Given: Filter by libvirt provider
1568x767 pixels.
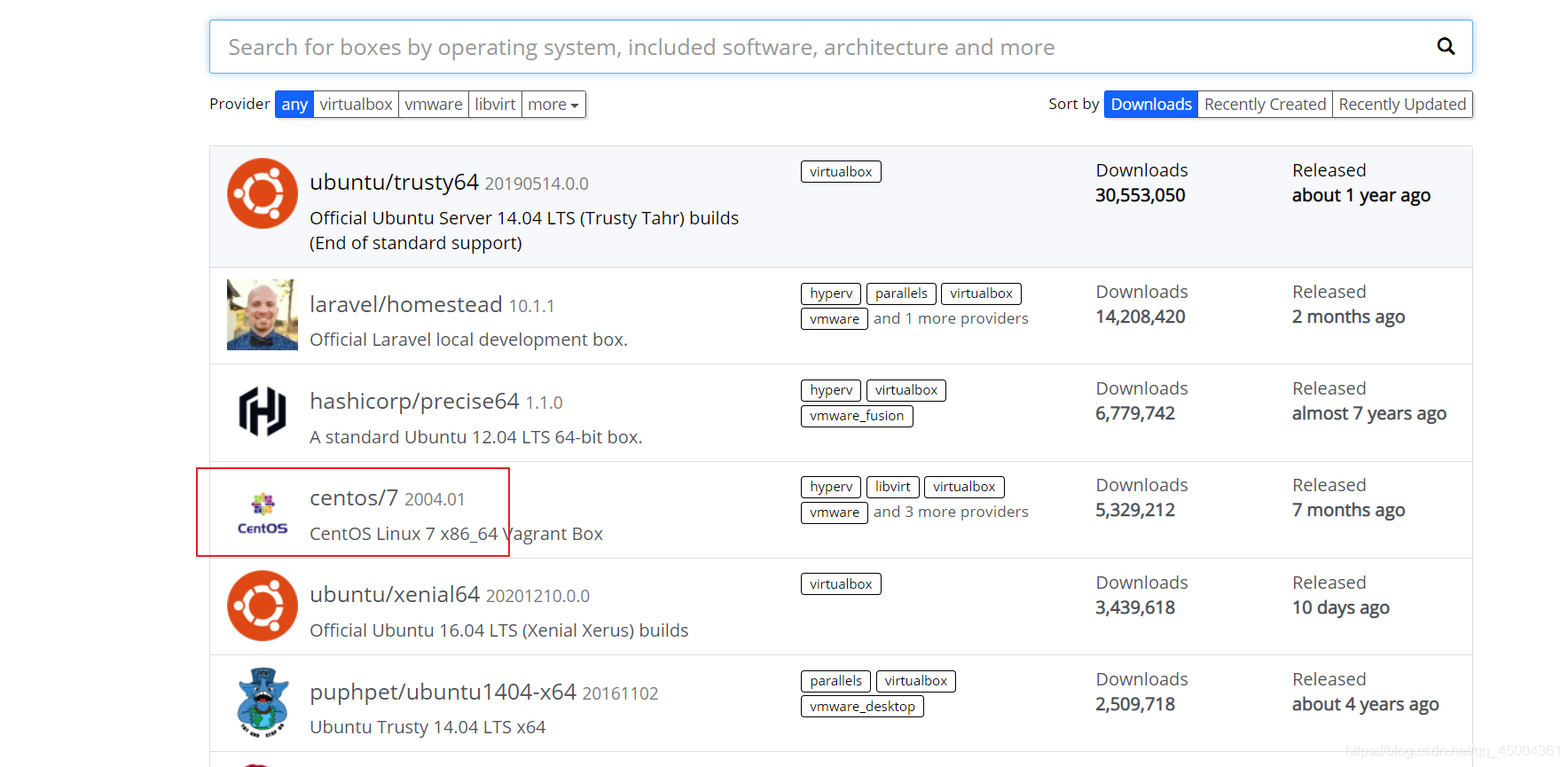Looking at the screenshot, I should [495, 105].
